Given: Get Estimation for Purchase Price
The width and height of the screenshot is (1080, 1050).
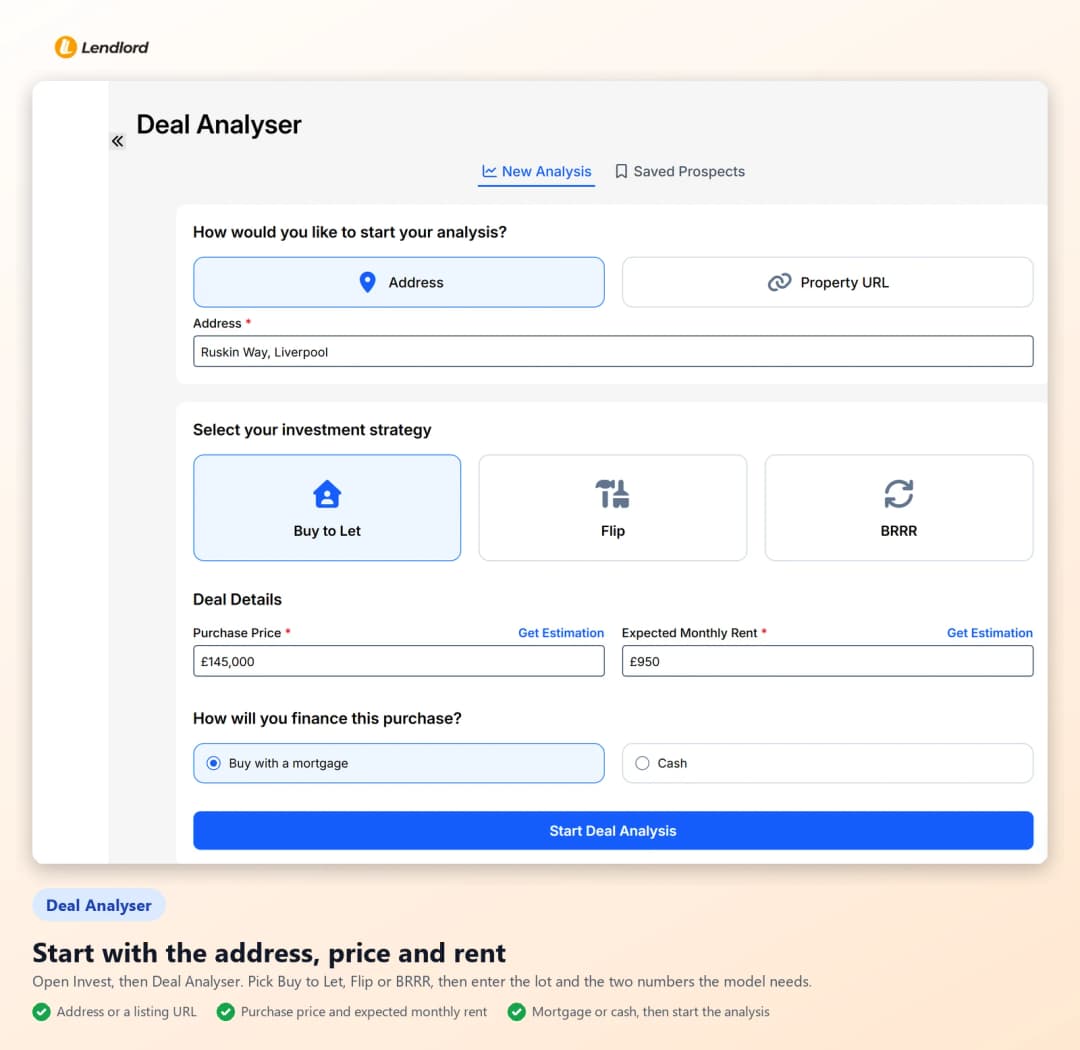Looking at the screenshot, I should (561, 632).
